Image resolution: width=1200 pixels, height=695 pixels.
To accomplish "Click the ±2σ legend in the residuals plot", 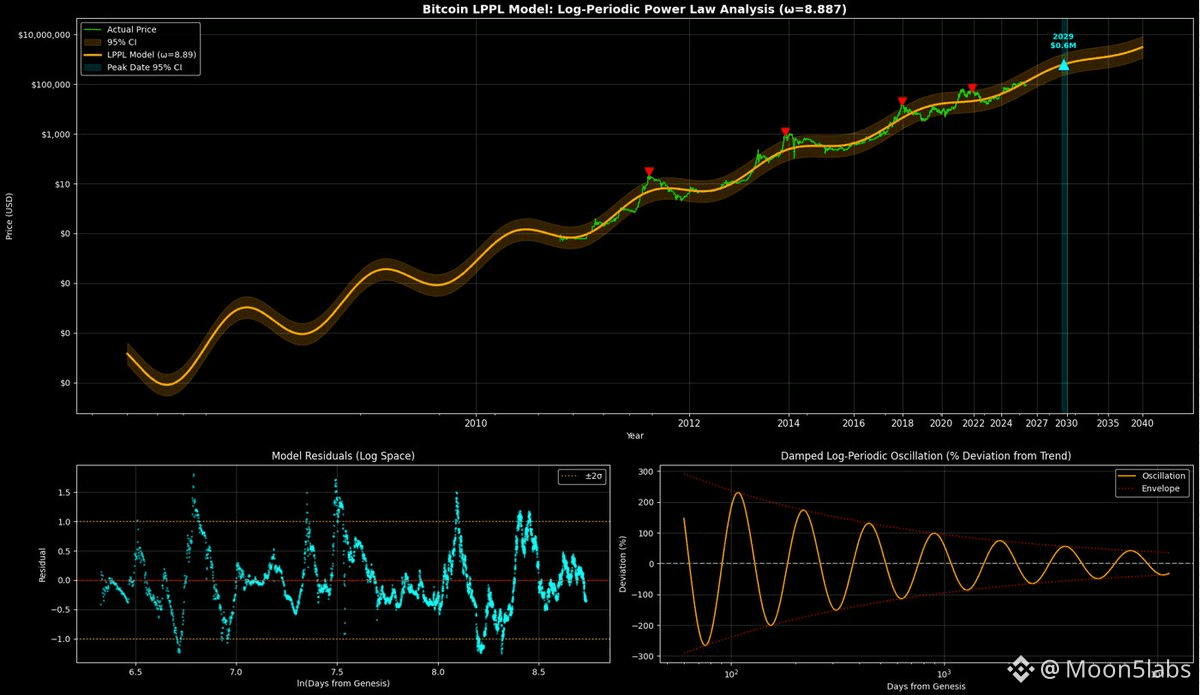I will 581,476.
